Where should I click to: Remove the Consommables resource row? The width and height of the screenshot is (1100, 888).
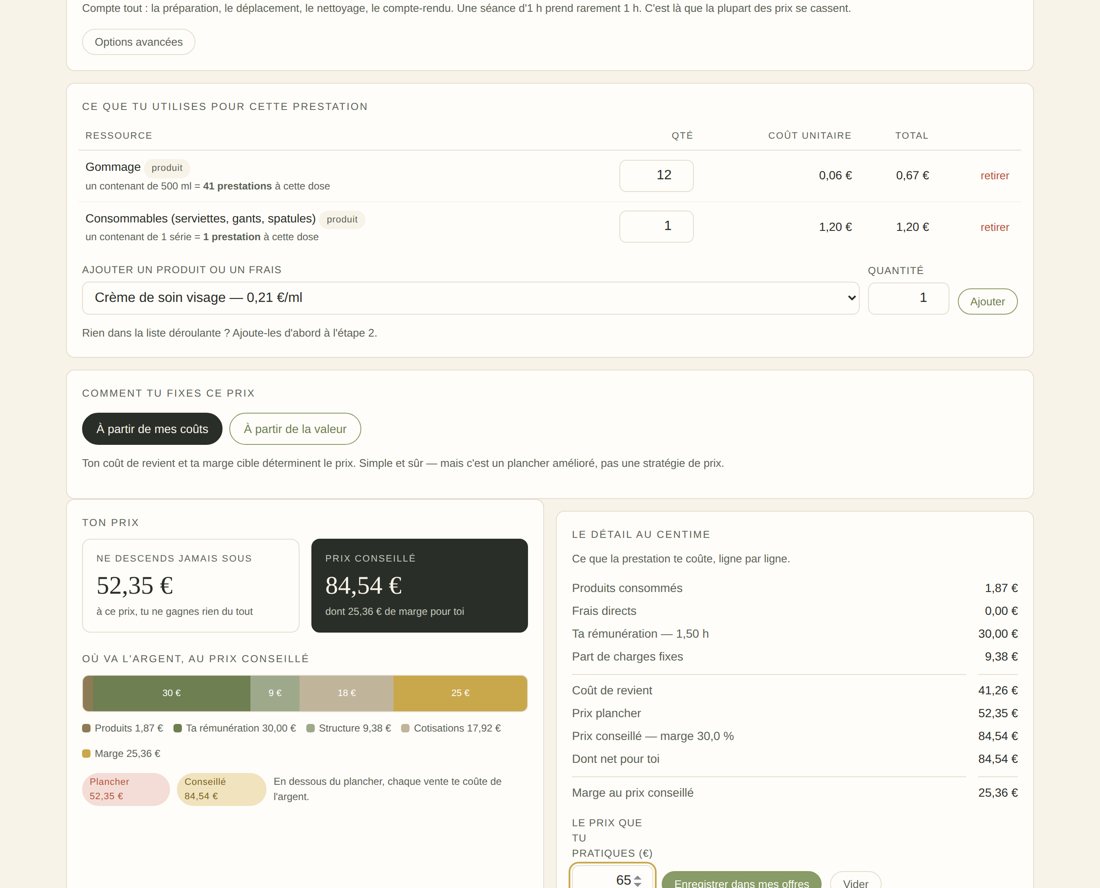point(994,227)
